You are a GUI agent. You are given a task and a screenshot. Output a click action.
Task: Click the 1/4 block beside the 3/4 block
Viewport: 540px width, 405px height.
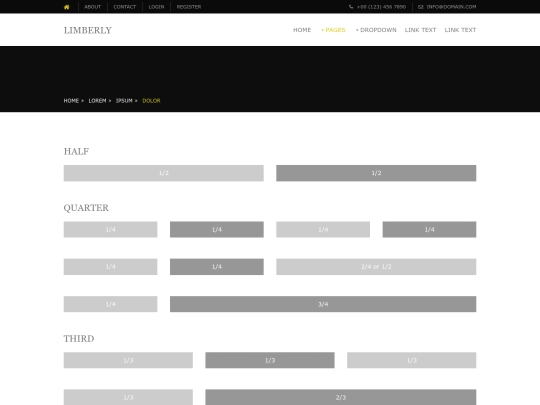tap(111, 304)
